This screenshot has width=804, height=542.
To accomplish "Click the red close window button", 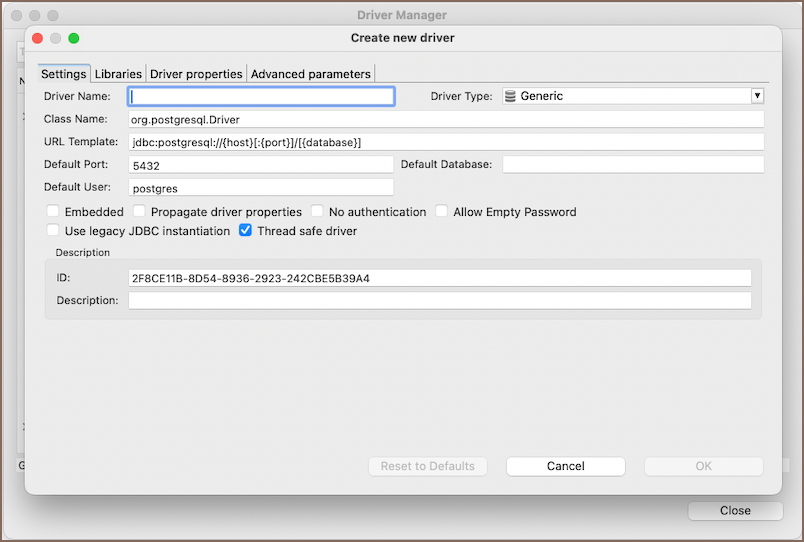I will 37,38.
